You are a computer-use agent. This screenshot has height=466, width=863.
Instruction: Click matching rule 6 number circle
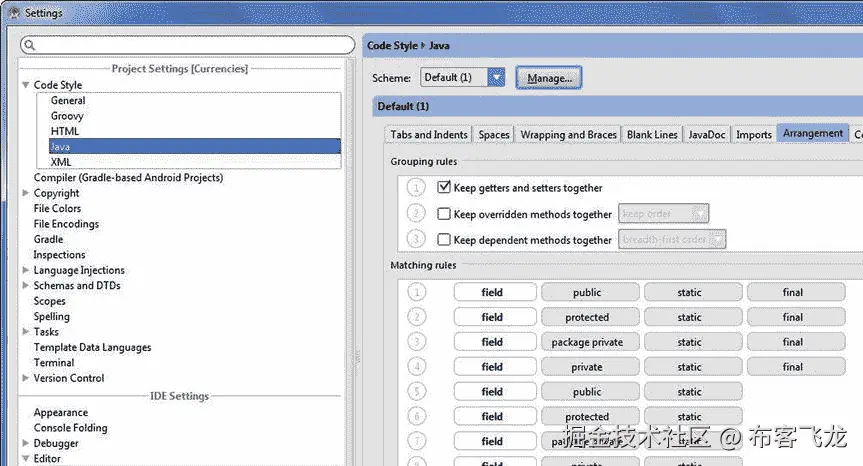click(417, 416)
